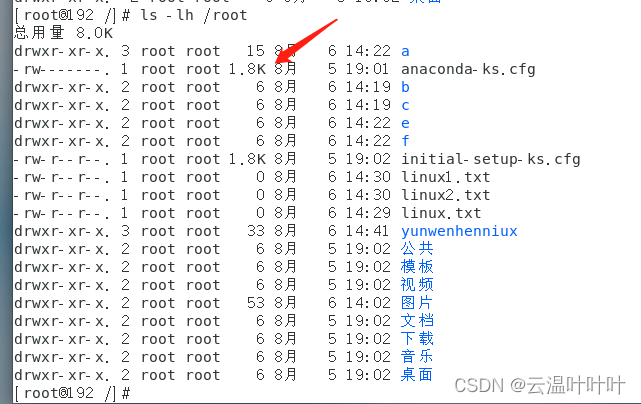
Task: Click the 图片 directory name
Action: pos(417,303)
